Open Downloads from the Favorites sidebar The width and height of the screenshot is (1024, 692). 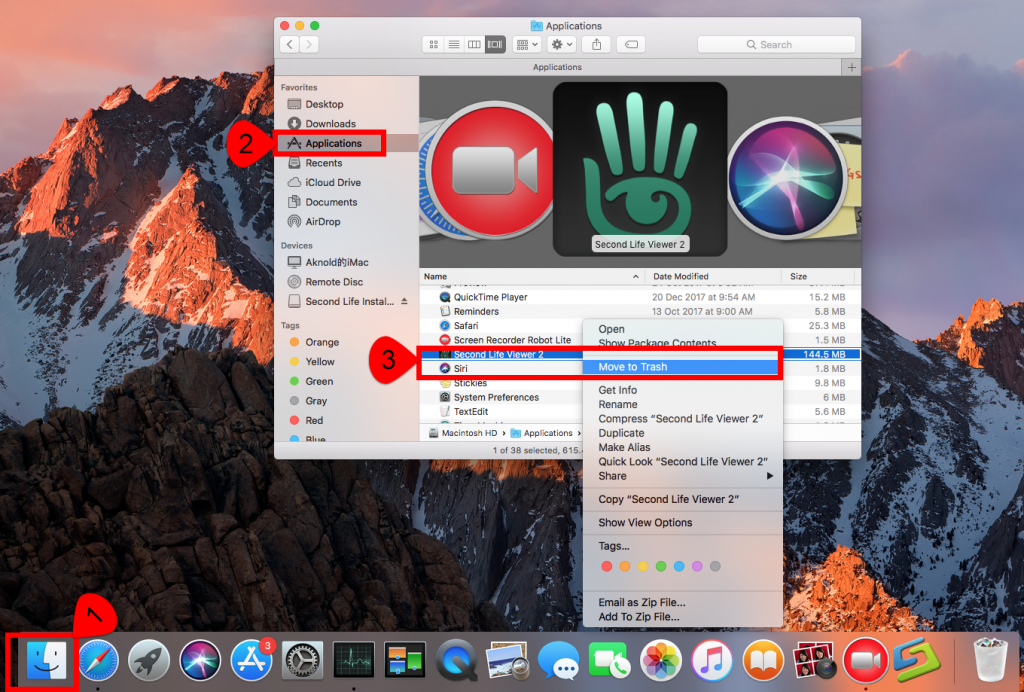tap(330, 124)
